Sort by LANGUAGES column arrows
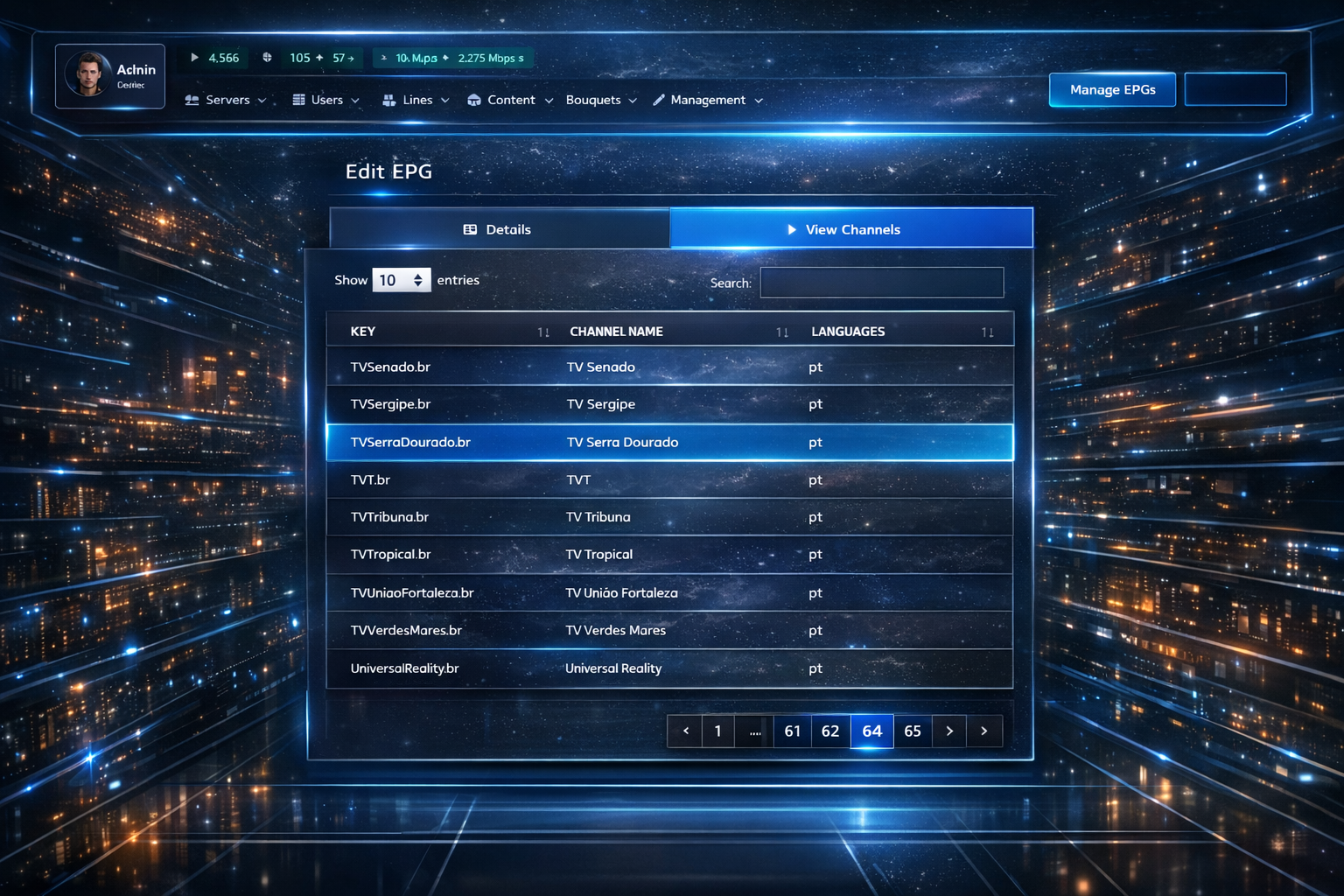 (x=988, y=332)
